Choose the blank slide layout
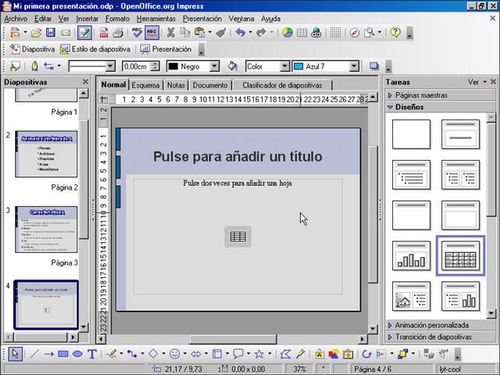The image size is (500, 375). point(411,134)
